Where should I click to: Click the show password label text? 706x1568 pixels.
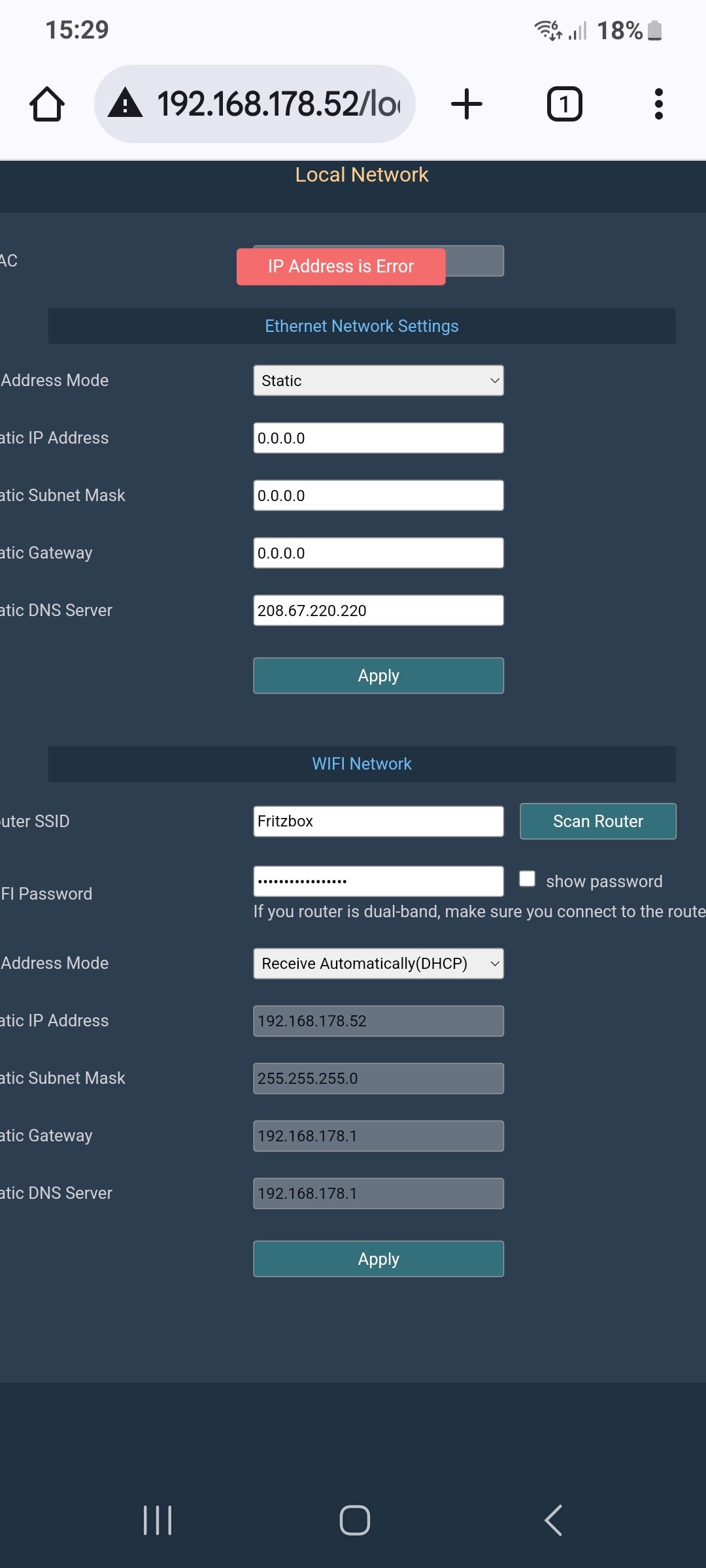pyautogui.click(x=604, y=881)
